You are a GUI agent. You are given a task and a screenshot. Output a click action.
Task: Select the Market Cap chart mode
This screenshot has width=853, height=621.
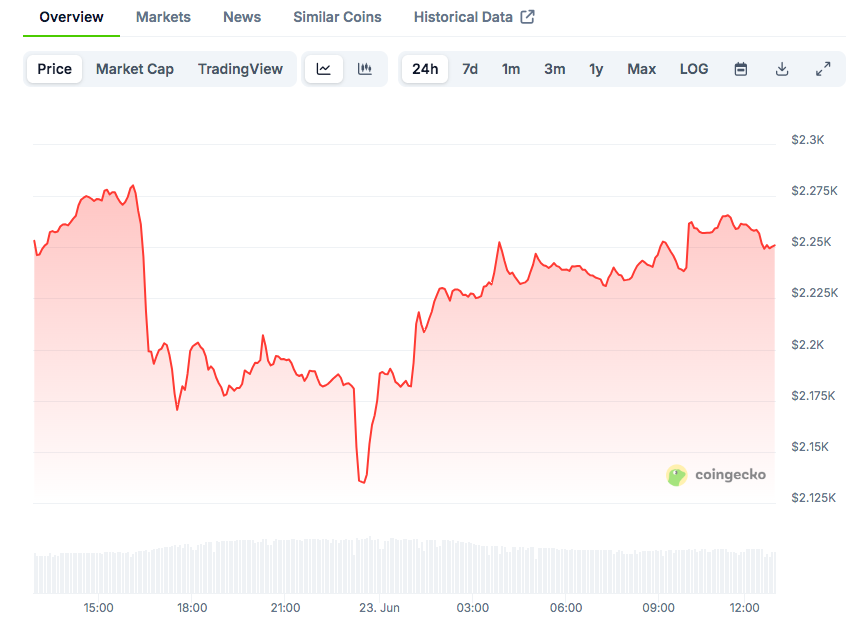[135, 69]
